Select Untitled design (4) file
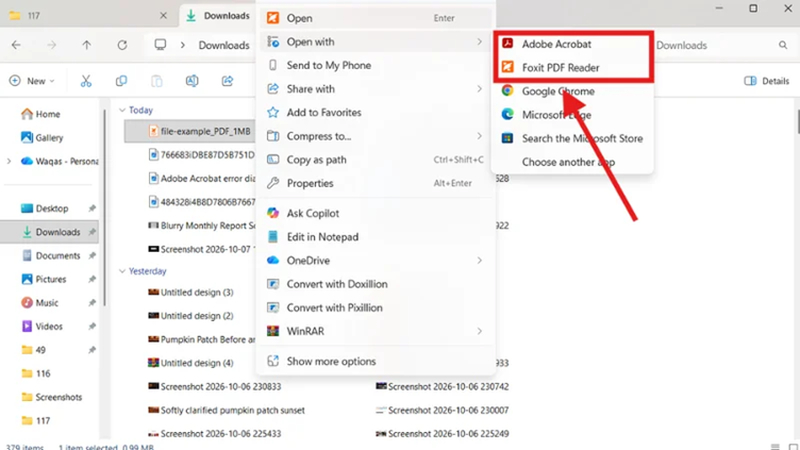The image size is (800, 450). click(x=191, y=363)
